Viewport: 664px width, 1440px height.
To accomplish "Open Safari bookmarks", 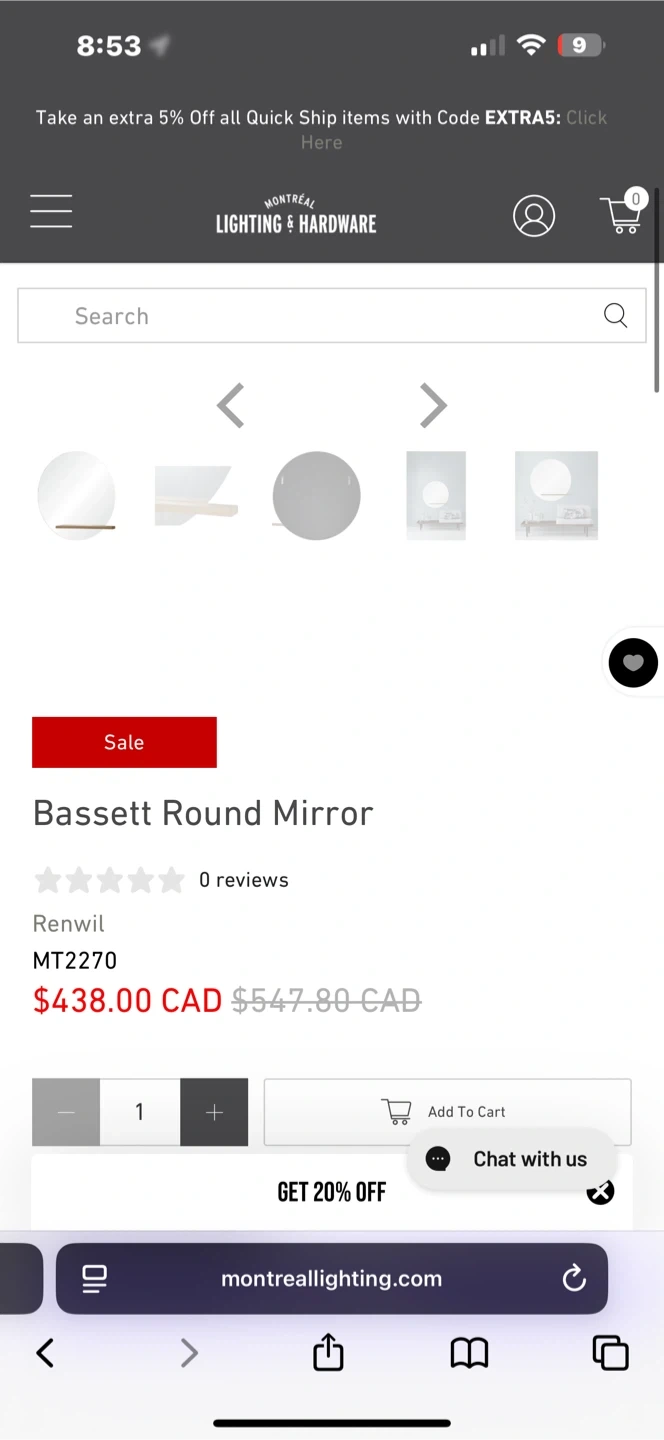I will (x=469, y=1353).
